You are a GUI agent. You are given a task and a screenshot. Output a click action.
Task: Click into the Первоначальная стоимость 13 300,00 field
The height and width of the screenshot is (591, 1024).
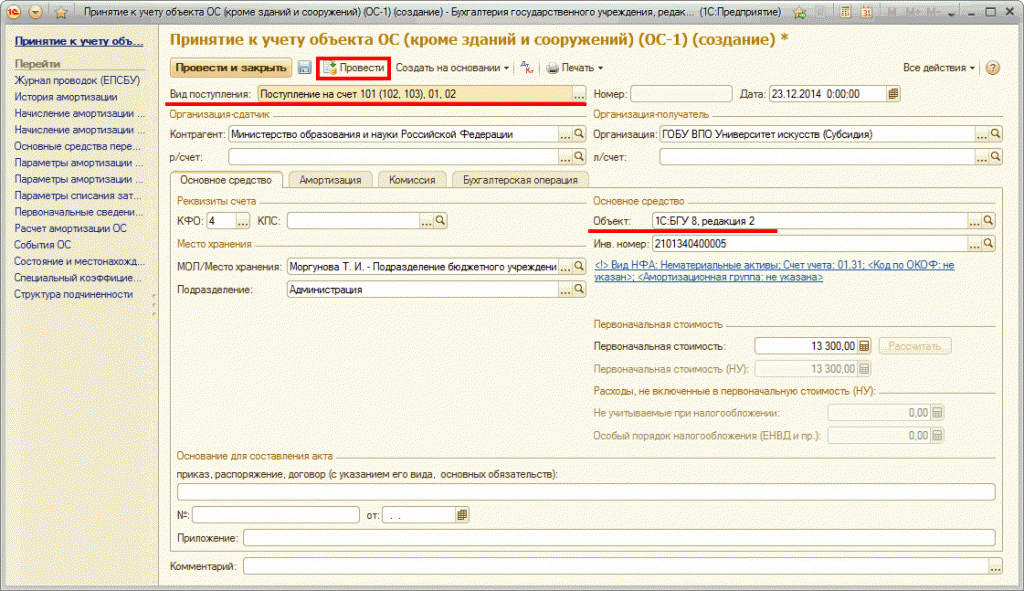807,346
